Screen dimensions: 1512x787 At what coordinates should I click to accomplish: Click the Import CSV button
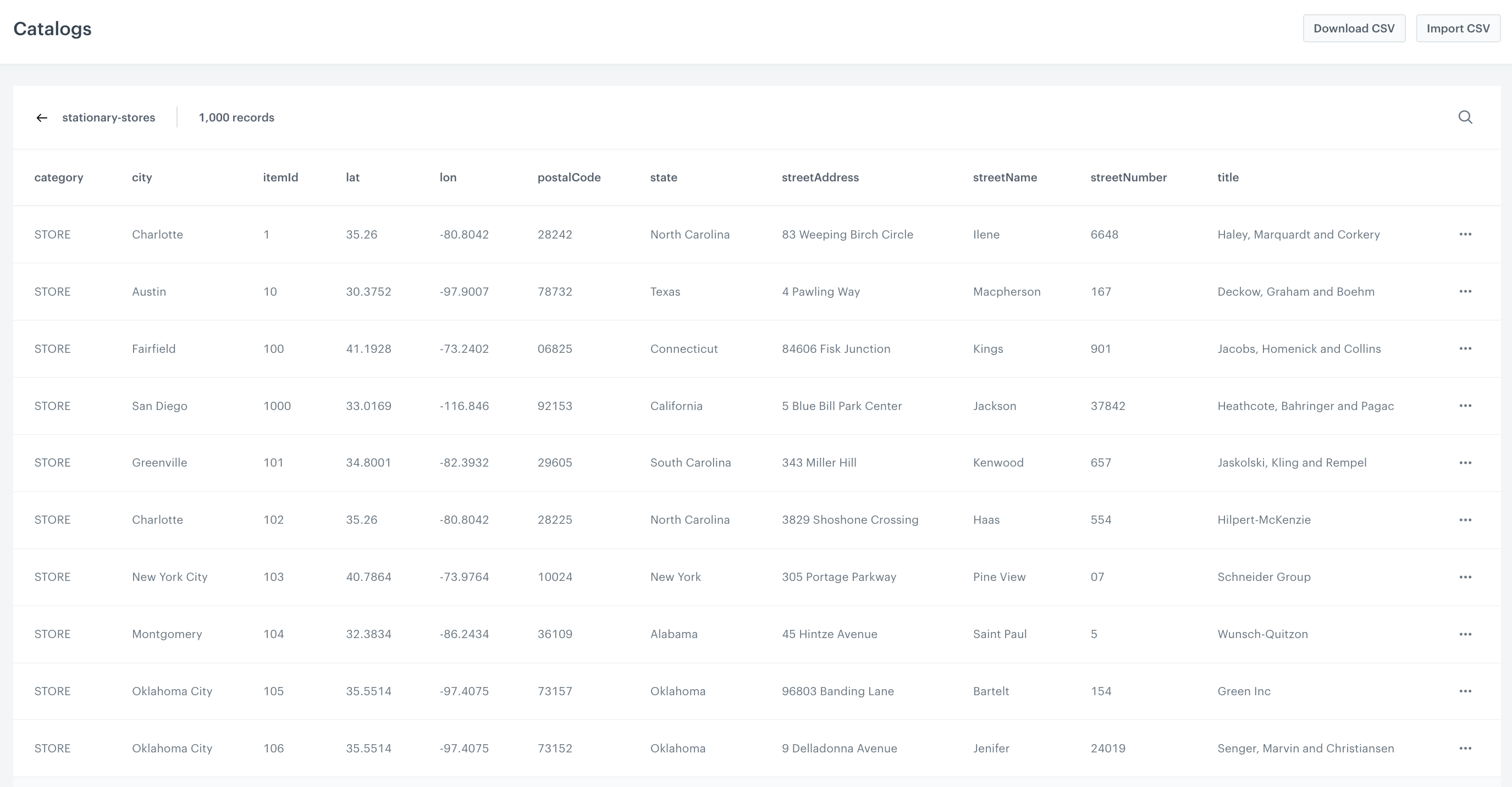pos(1458,28)
